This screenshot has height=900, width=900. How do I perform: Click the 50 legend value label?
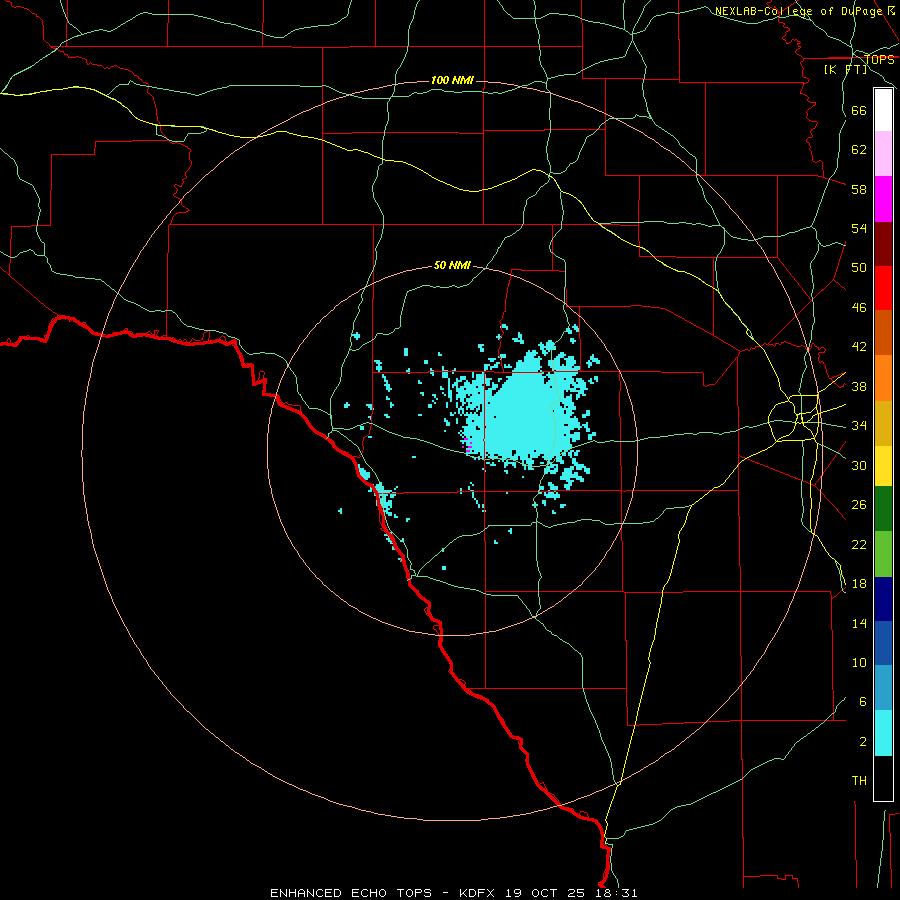coord(859,268)
